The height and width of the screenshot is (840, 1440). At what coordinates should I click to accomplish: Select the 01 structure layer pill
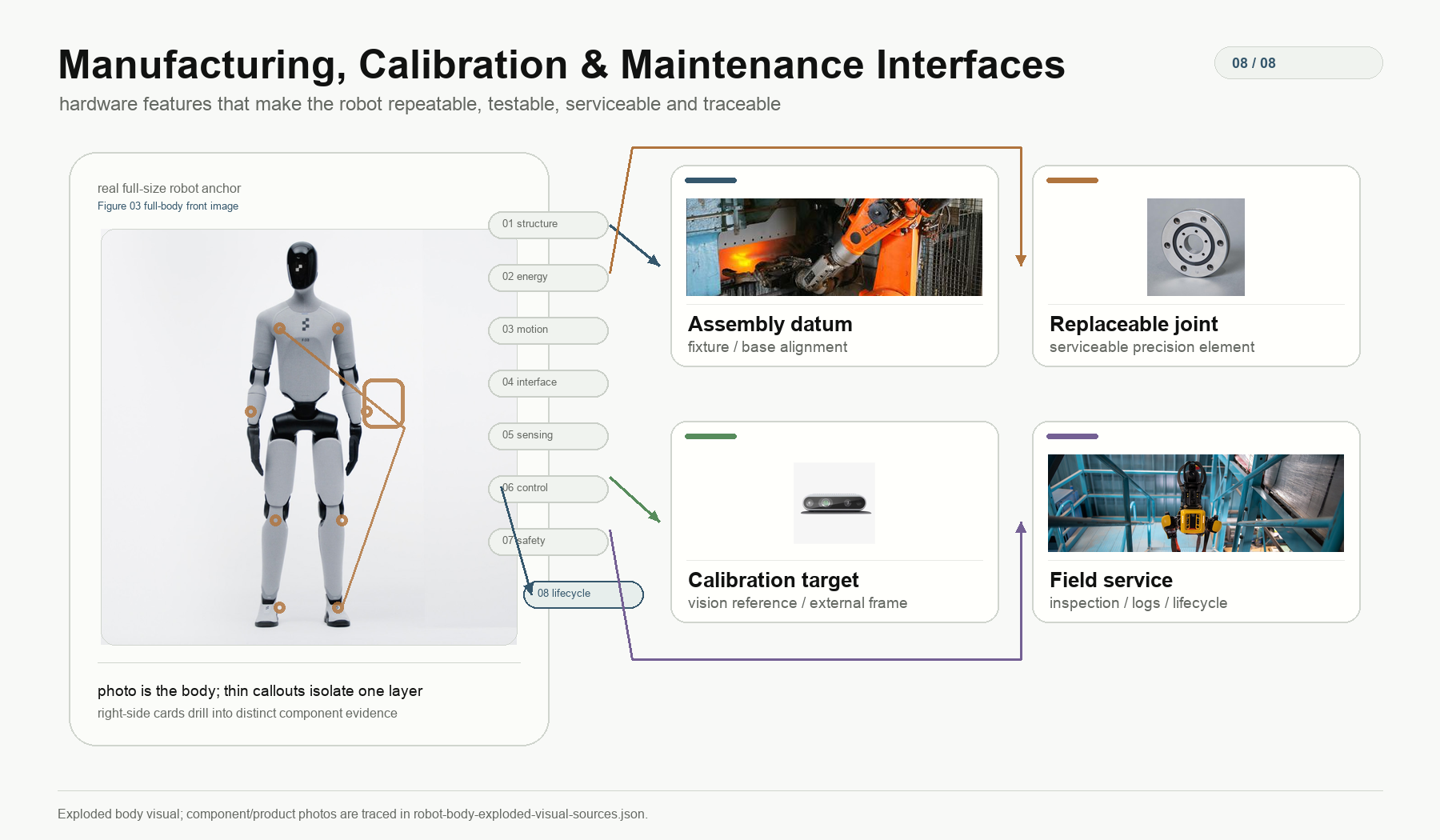pyautogui.click(x=548, y=225)
